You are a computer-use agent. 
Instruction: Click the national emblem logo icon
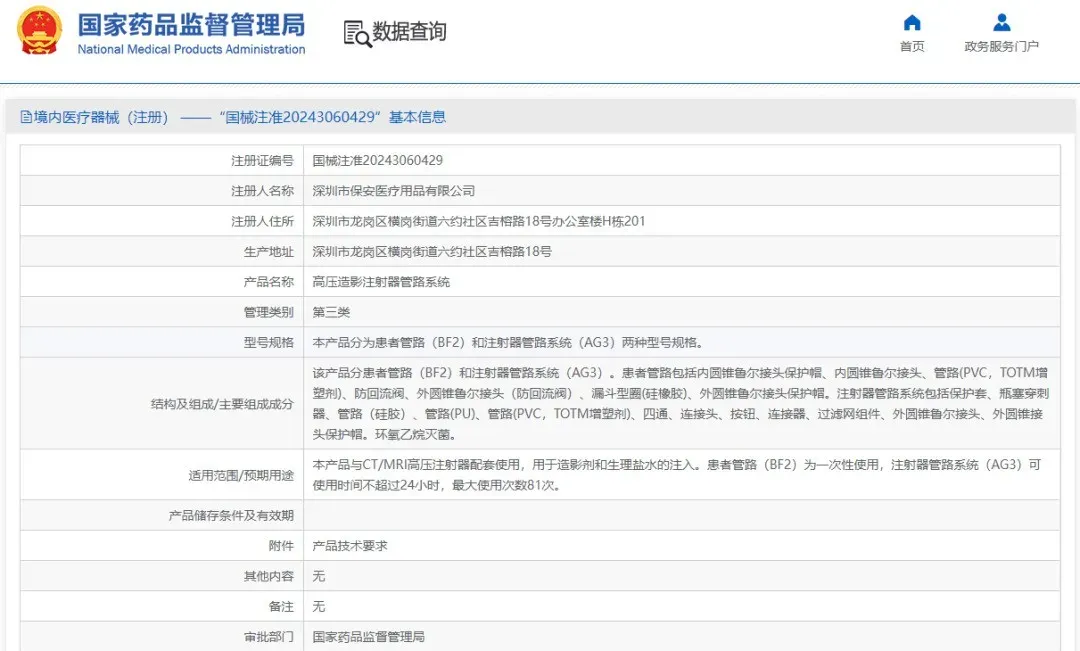tap(38, 31)
